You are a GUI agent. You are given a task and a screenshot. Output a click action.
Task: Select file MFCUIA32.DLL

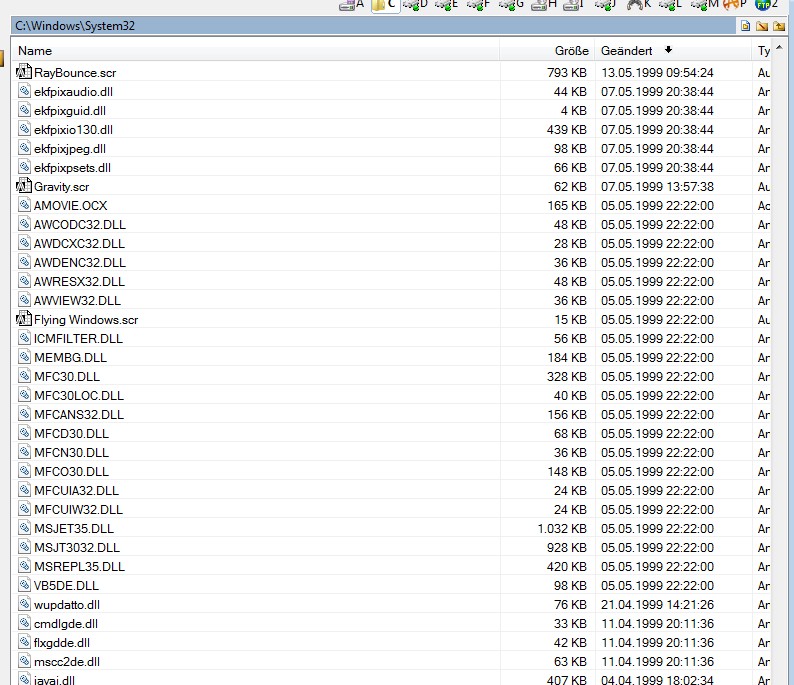tap(76, 490)
